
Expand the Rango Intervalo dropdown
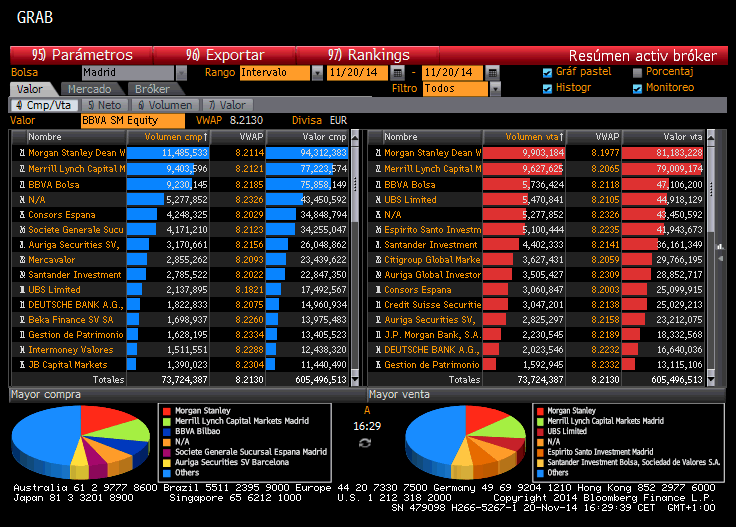coord(317,73)
